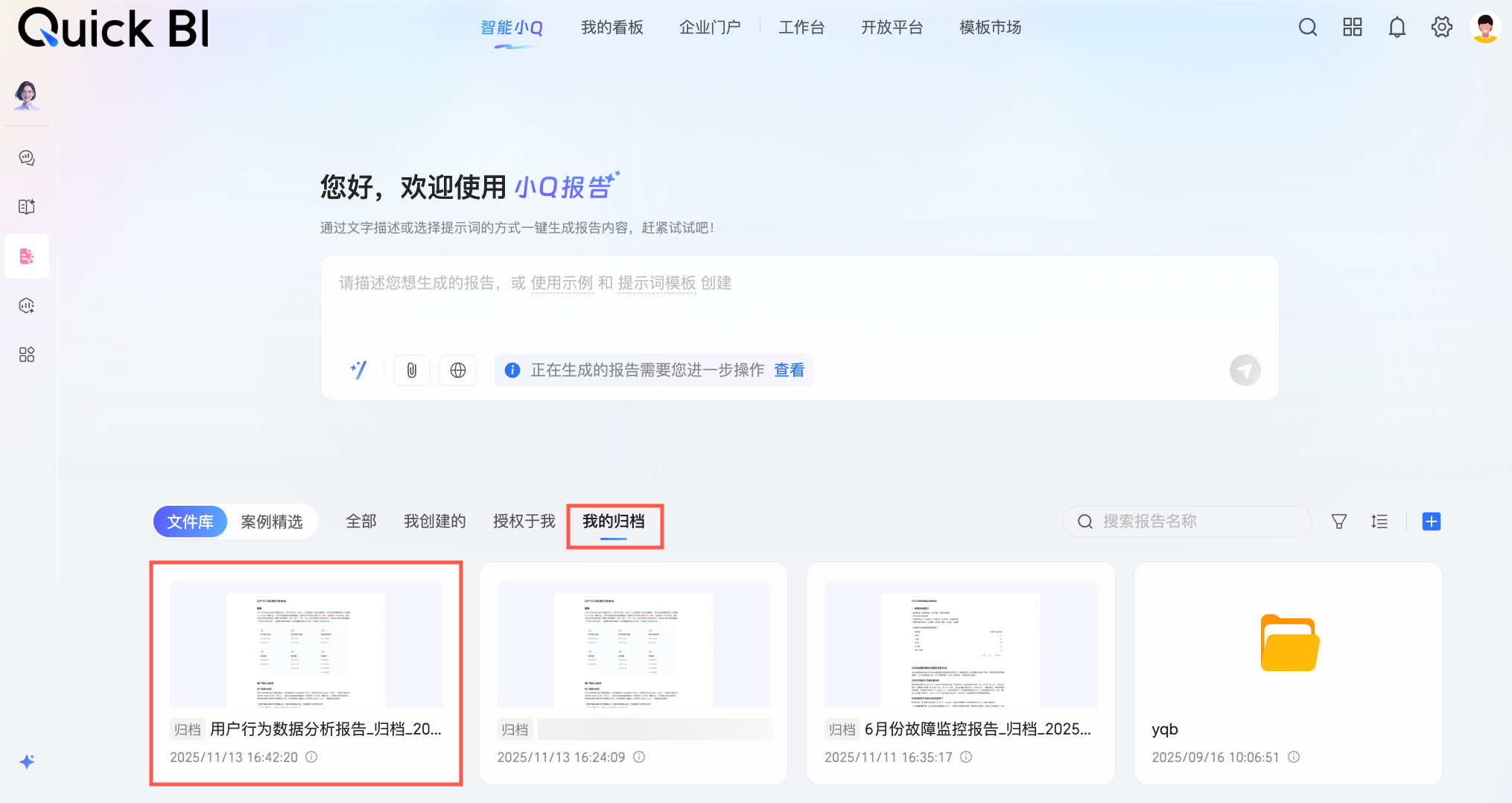Click the date 2025/09/16 10:06:51

[1216, 757]
